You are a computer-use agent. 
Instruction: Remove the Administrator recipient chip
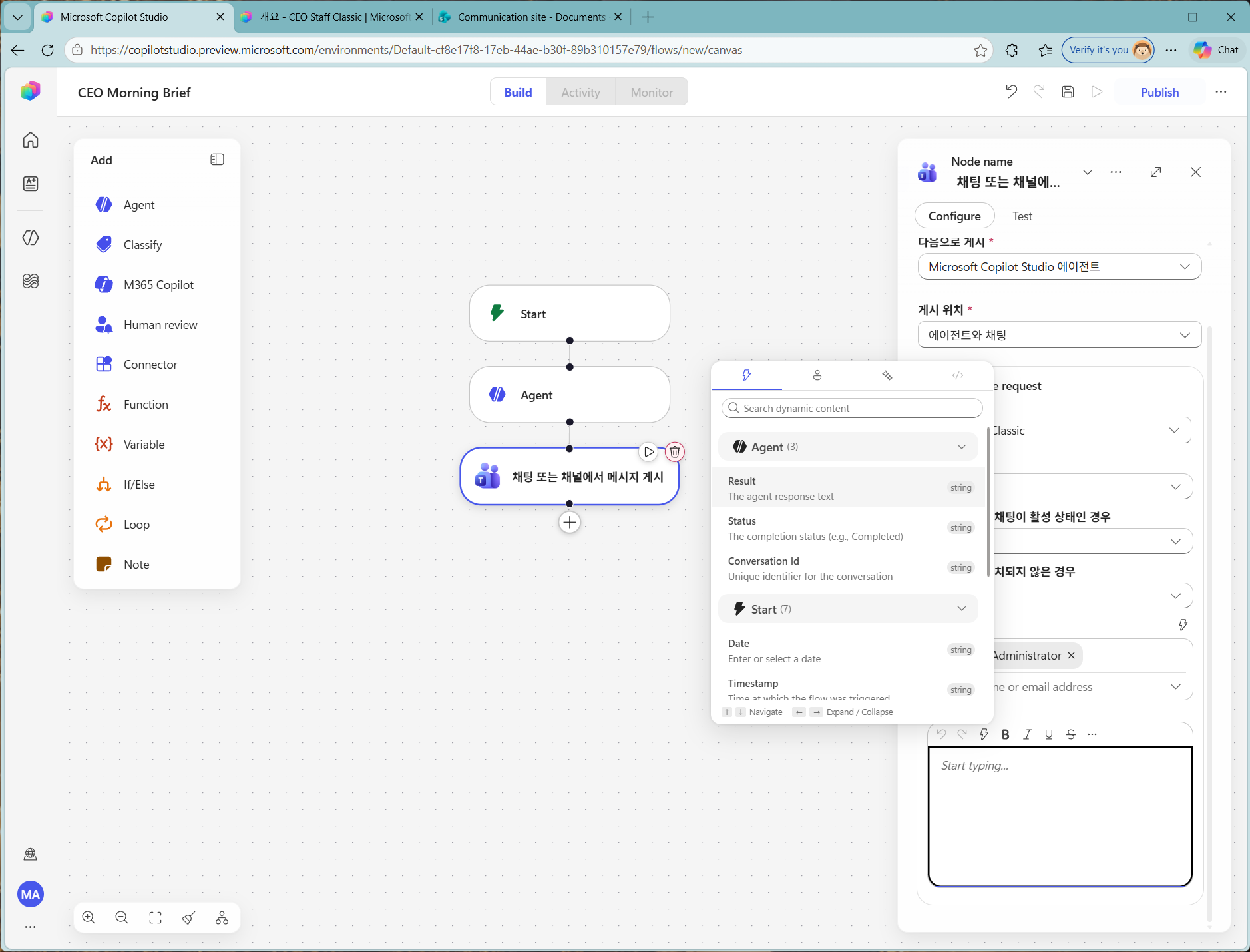[x=1071, y=656]
